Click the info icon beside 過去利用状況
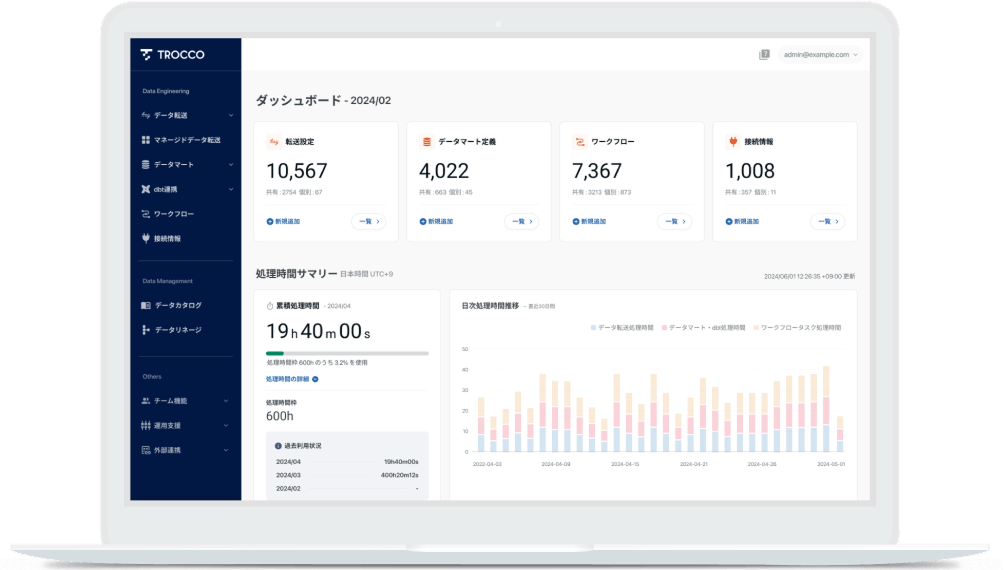 click(278, 445)
